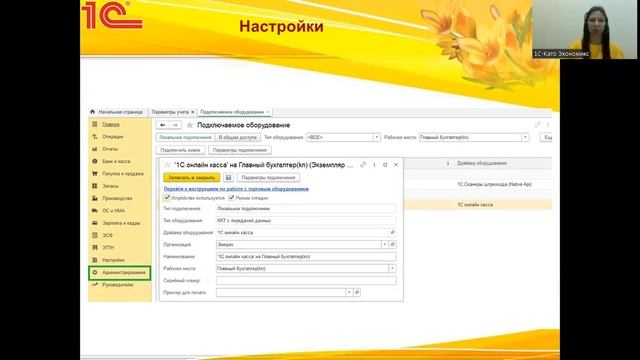This screenshot has width=640, height=360.
Task: Click the ЭТТН section icon
Action: pos(95,247)
